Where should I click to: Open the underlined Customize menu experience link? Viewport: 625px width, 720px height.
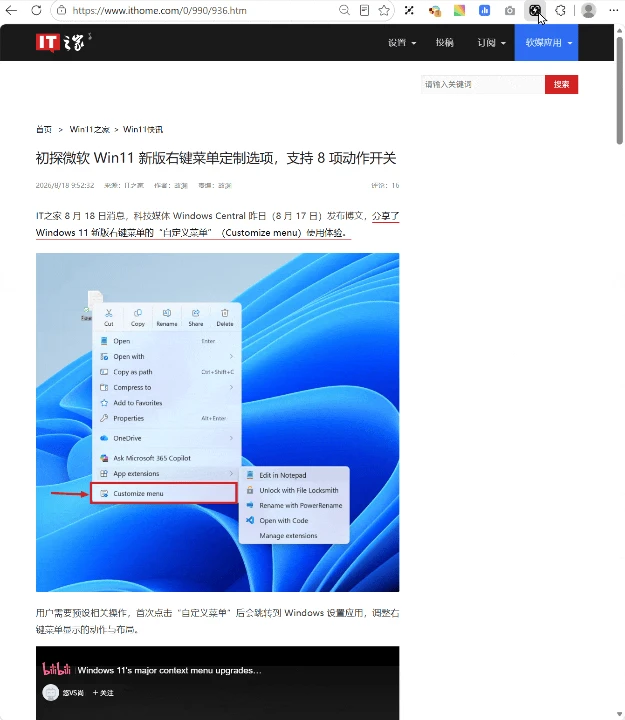[x=193, y=233]
